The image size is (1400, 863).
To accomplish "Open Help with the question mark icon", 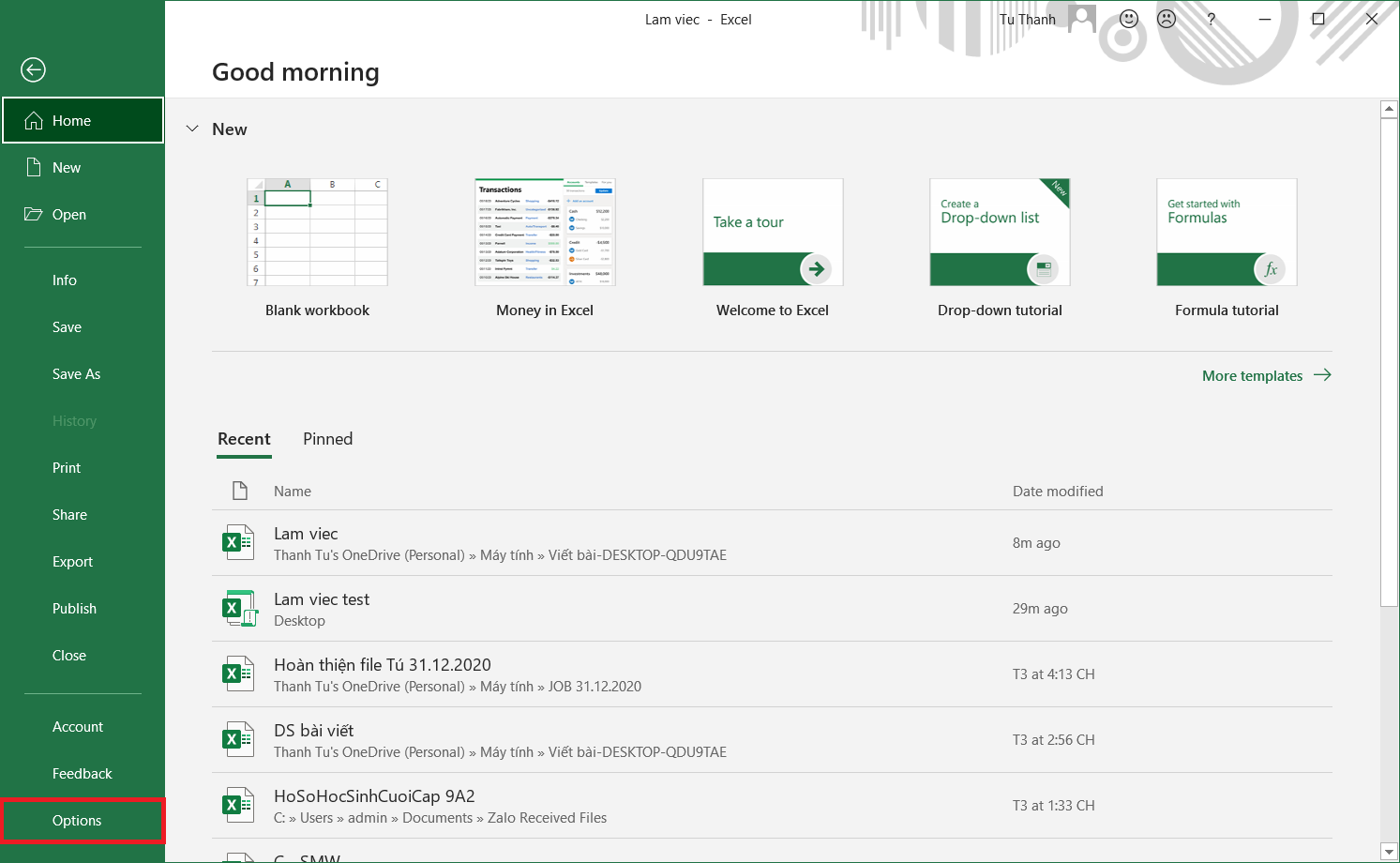I will click(1212, 19).
